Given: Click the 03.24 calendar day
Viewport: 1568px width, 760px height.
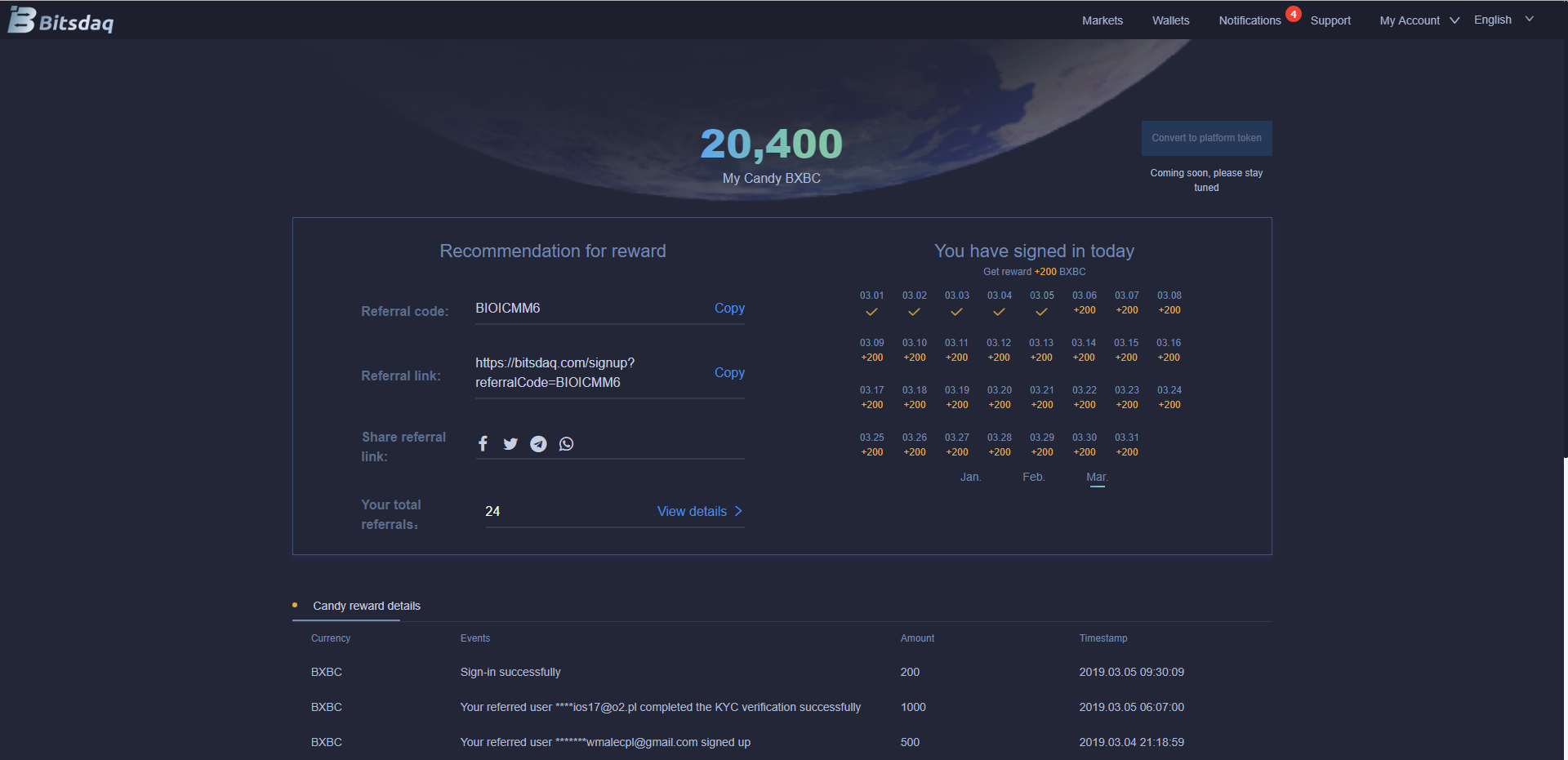Looking at the screenshot, I should [1169, 398].
